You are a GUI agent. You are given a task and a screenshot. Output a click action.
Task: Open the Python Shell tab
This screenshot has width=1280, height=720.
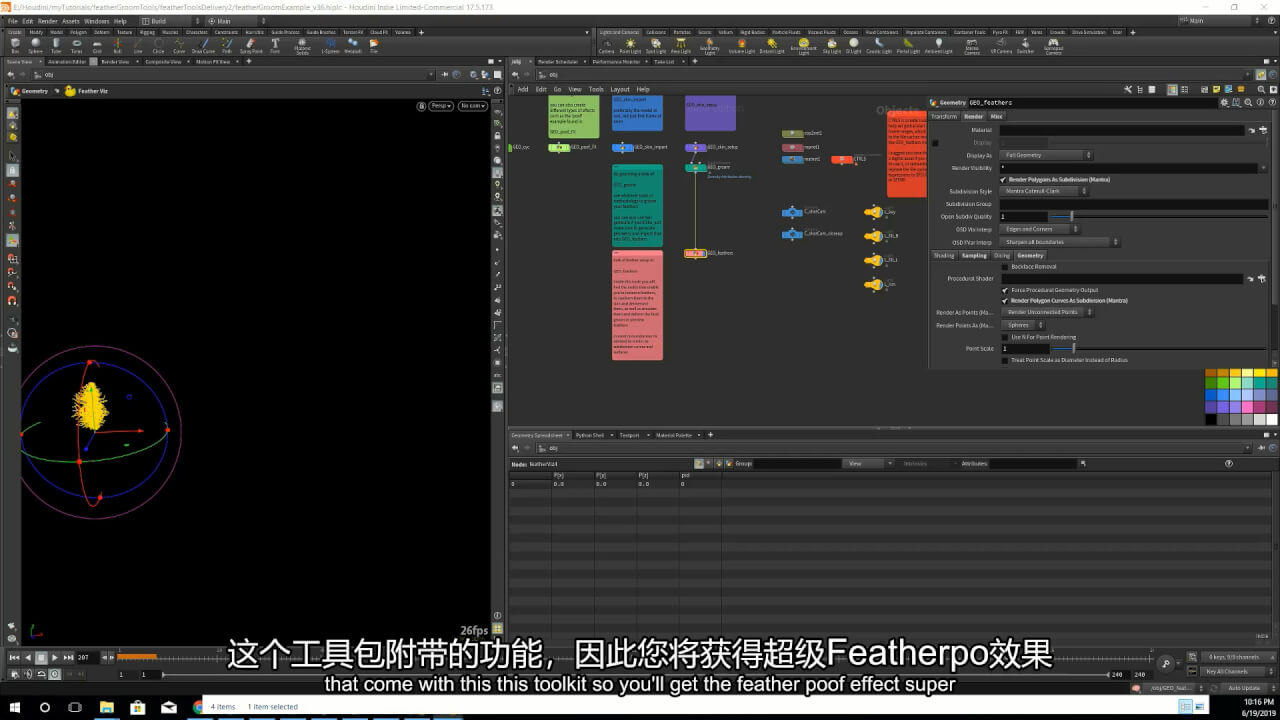tap(590, 435)
